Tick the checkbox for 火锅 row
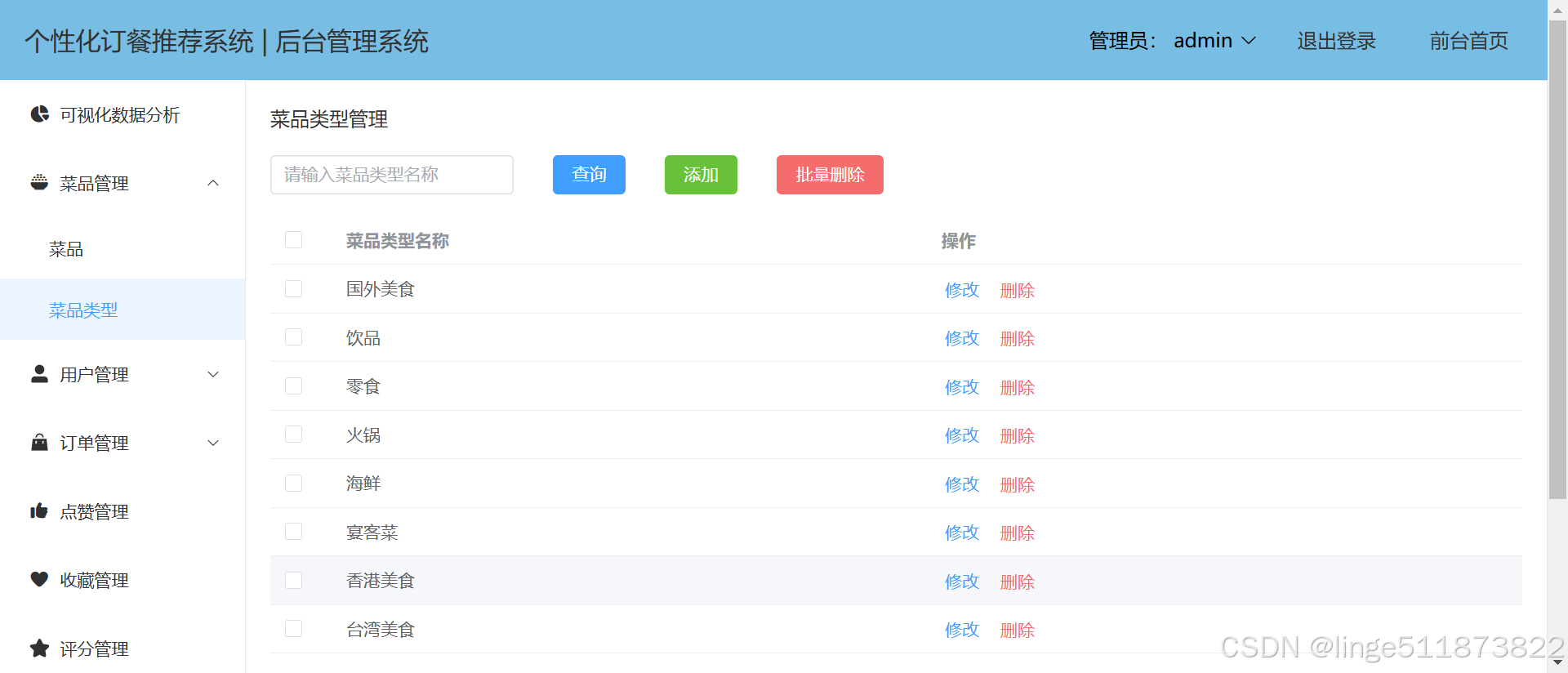 point(294,435)
